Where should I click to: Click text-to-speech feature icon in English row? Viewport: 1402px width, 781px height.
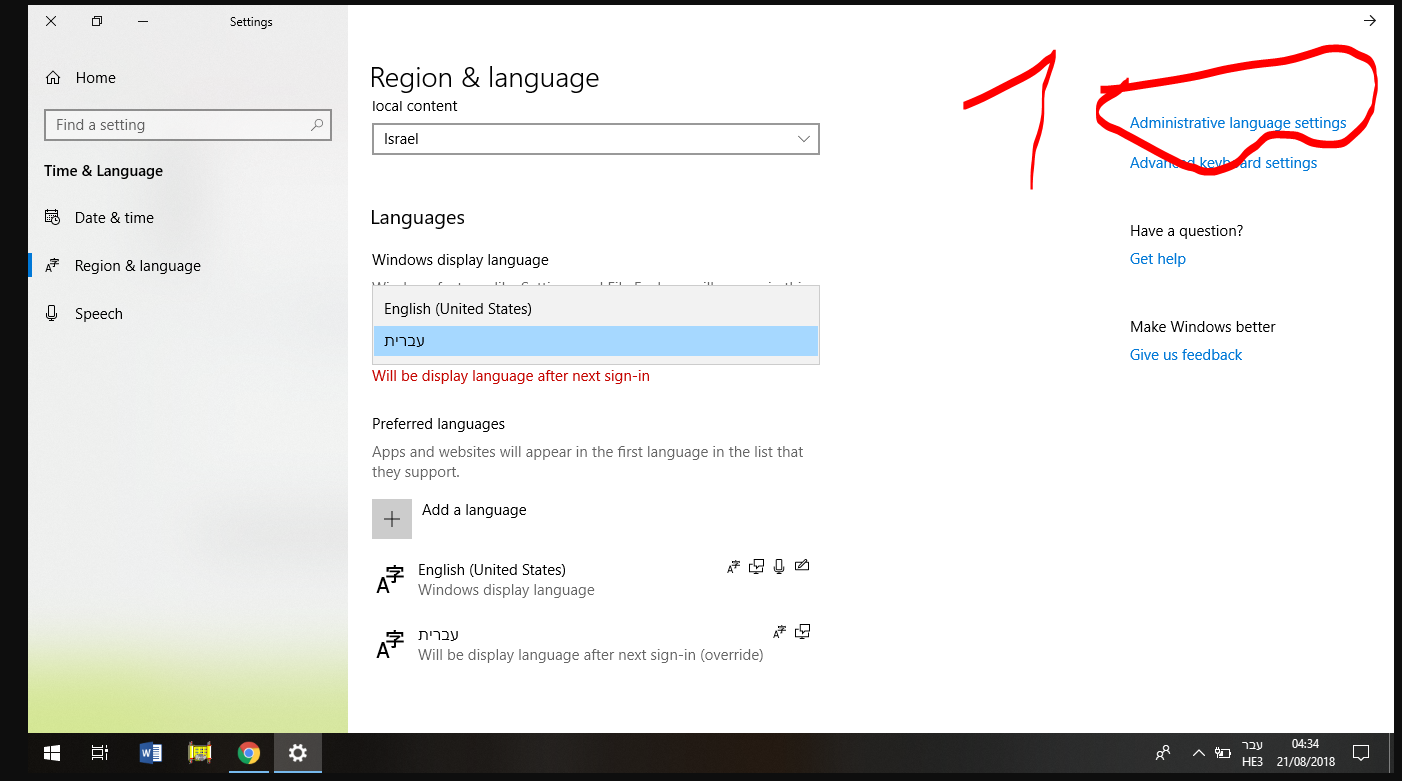coord(757,567)
